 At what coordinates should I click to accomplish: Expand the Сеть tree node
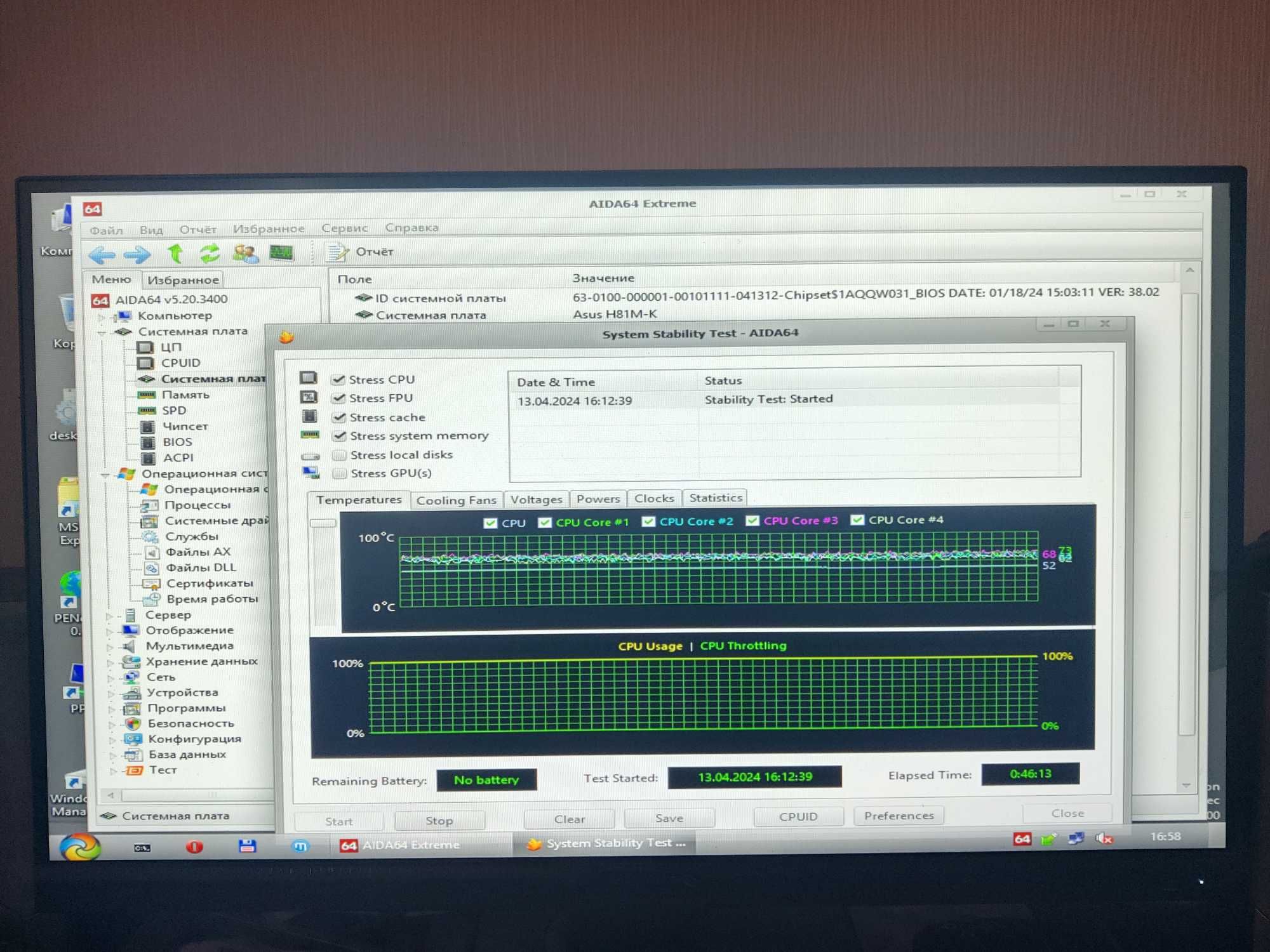click(110, 678)
